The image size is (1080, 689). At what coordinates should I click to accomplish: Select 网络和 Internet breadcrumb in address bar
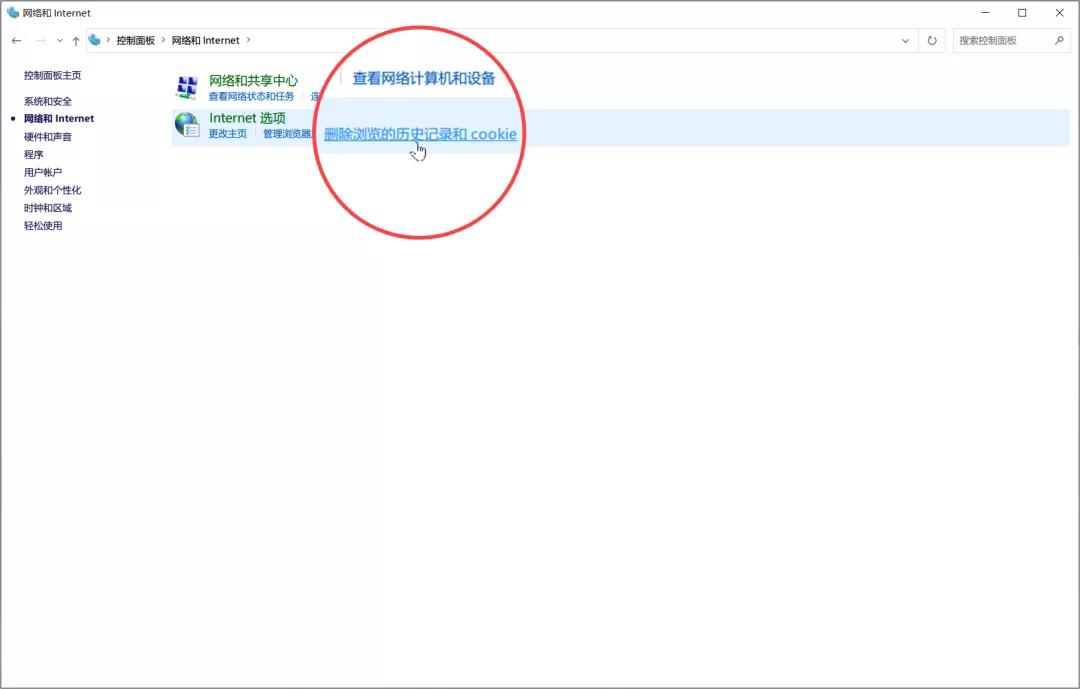coord(205,41)
